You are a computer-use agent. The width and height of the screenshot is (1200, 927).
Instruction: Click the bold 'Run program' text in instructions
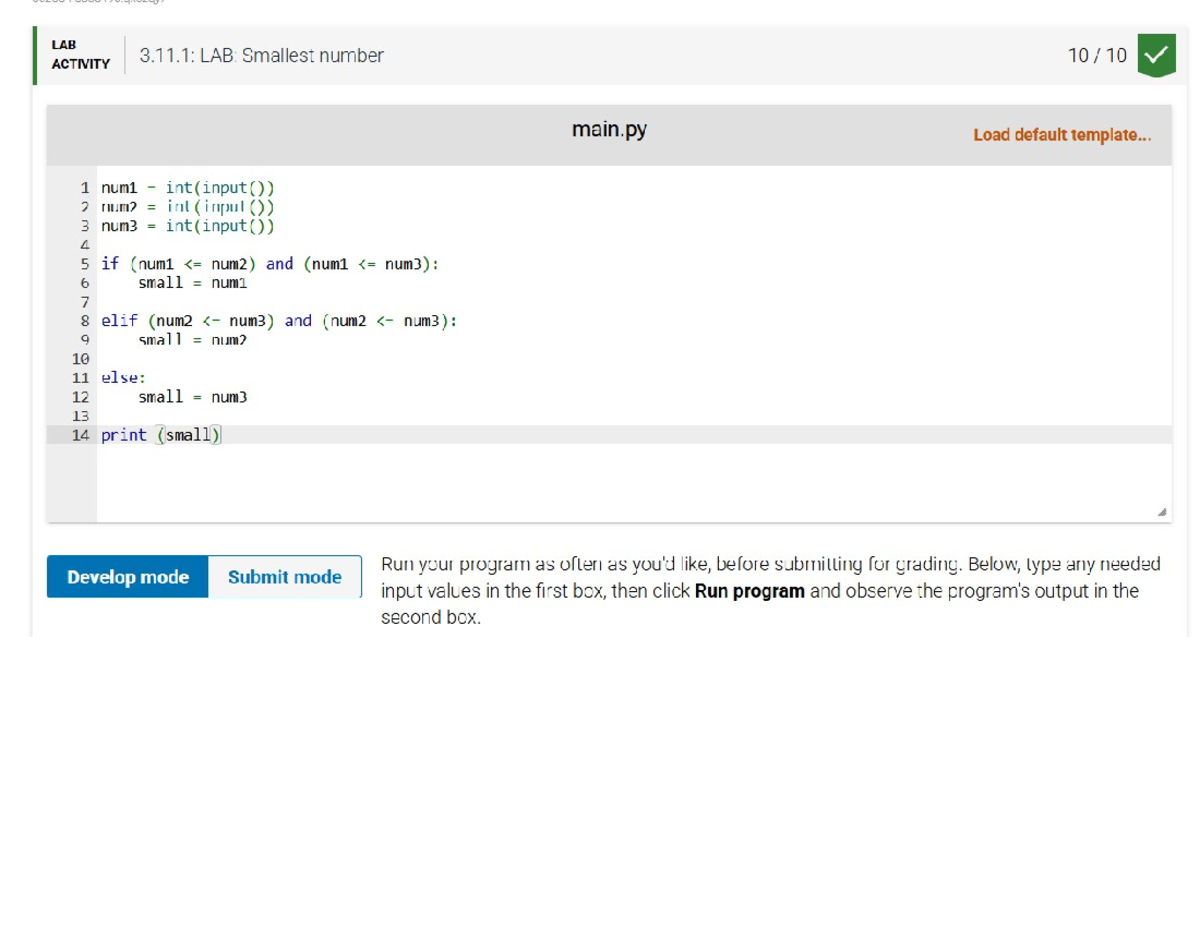coord(749,591)
